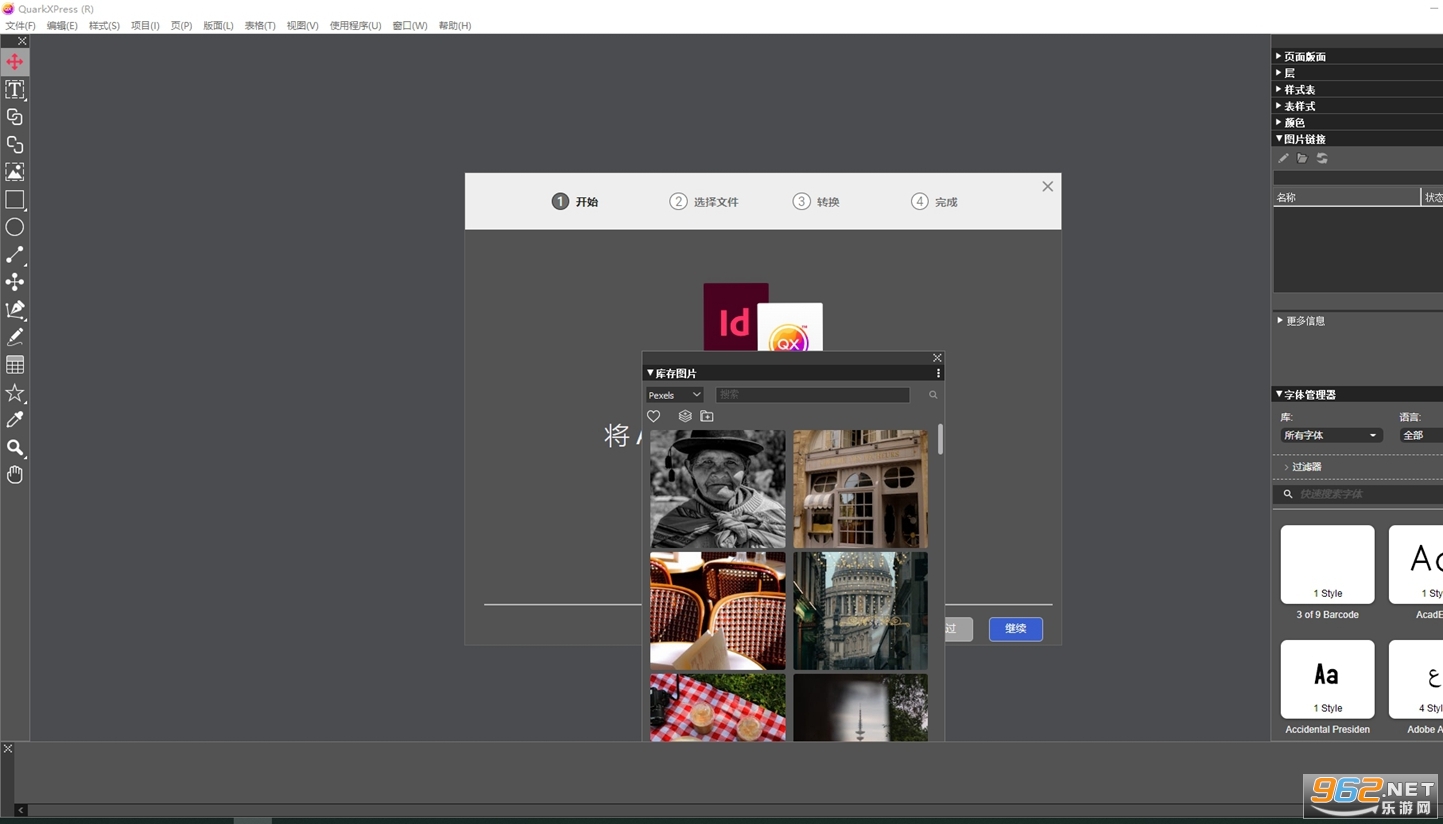Close the stock images floating panel

(x=937, y=358)
